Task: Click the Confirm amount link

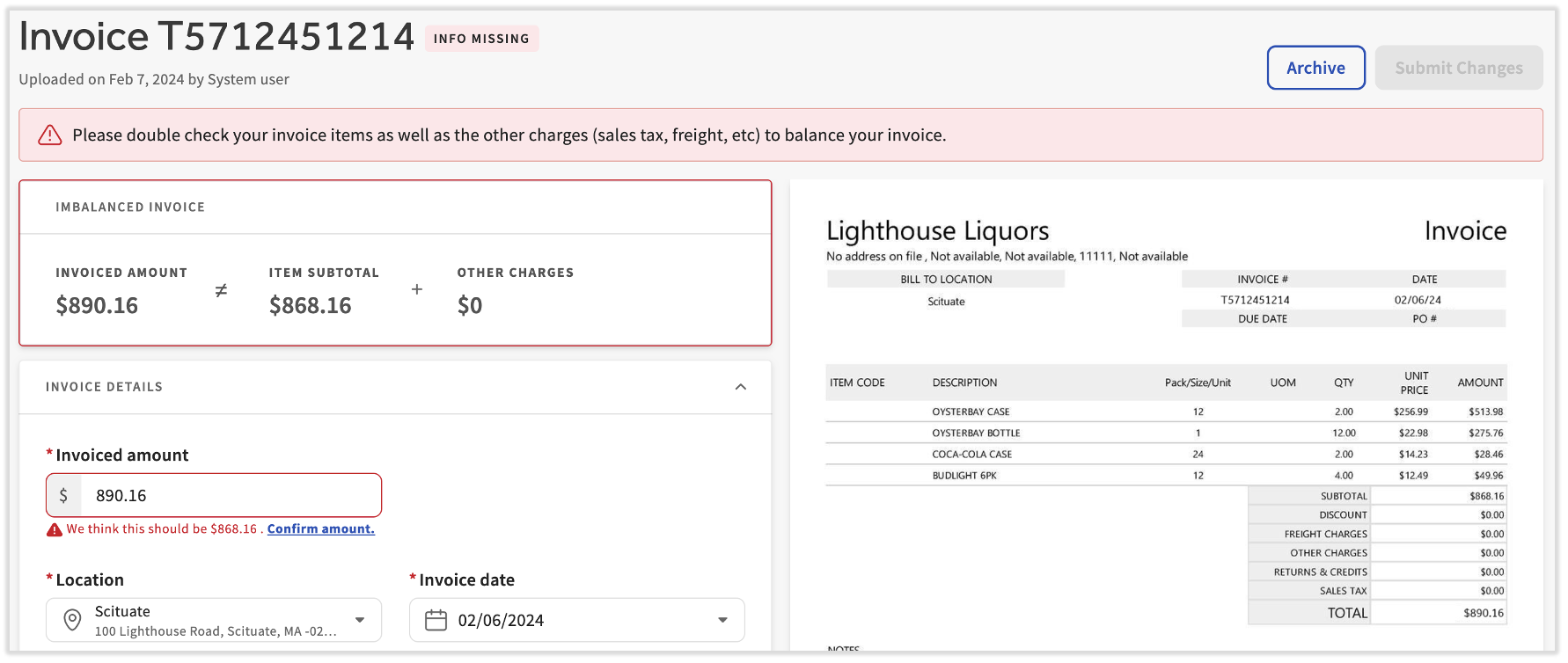Action: click(x=320, y=528)
